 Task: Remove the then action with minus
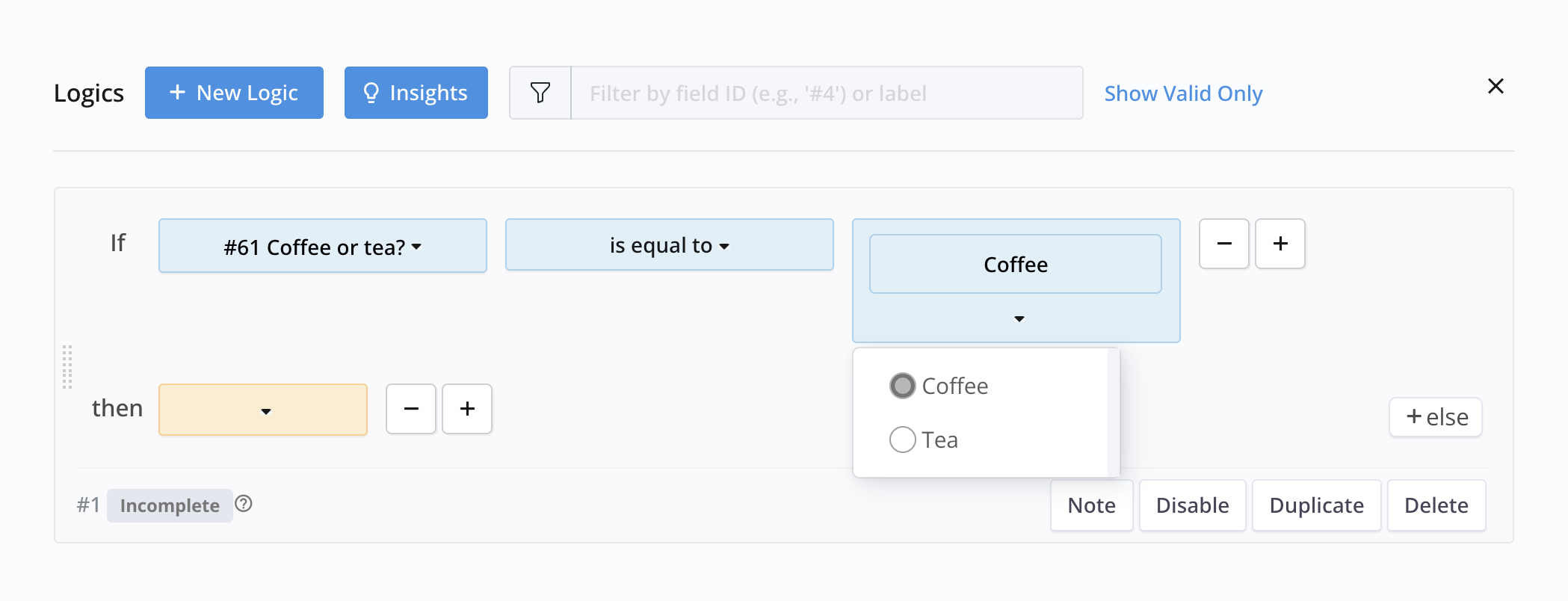pos(410,409)
